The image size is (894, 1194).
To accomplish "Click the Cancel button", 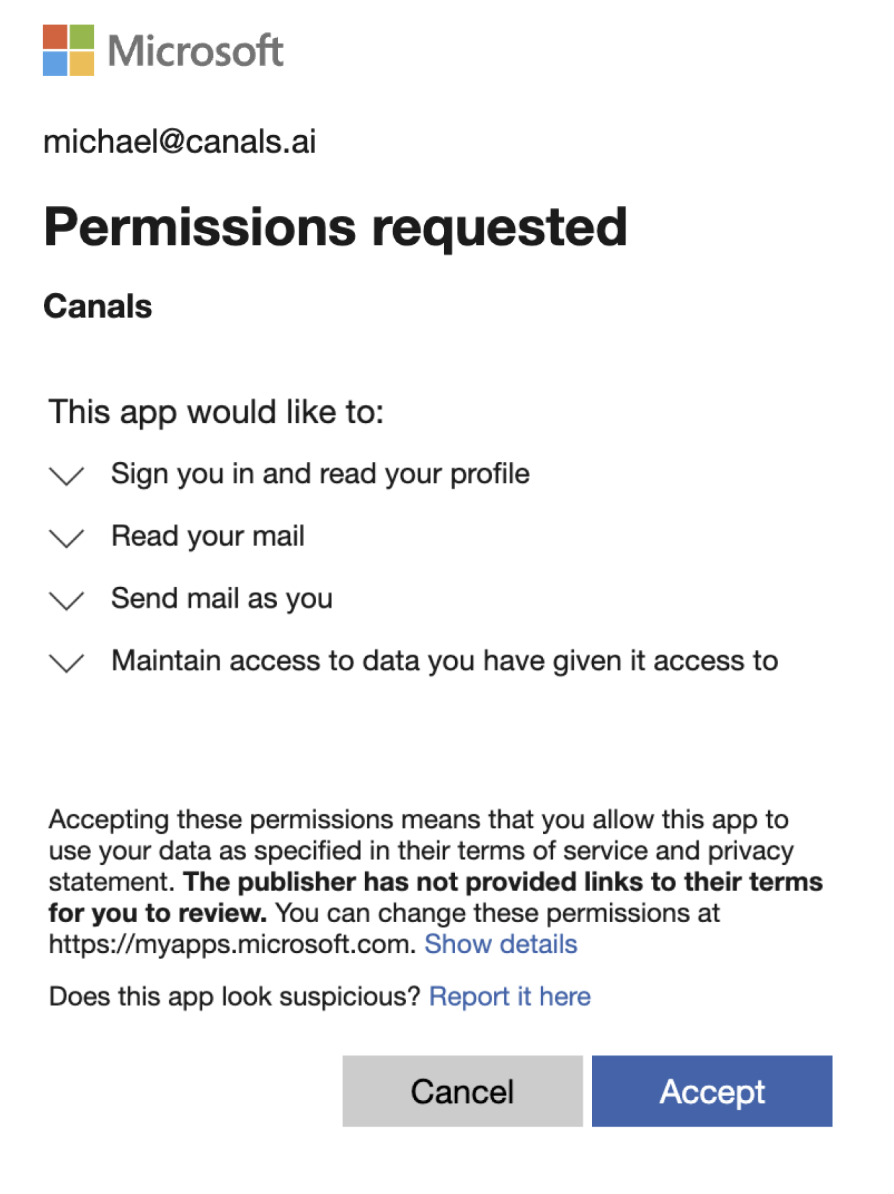I will click(x=462, y=1091).
